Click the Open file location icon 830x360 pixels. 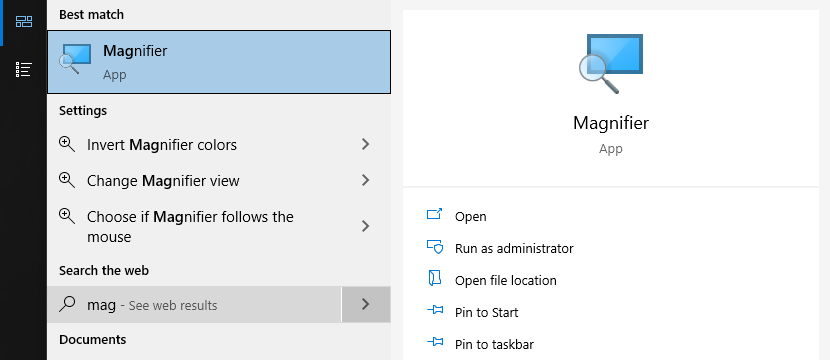[x=434, y=279]
